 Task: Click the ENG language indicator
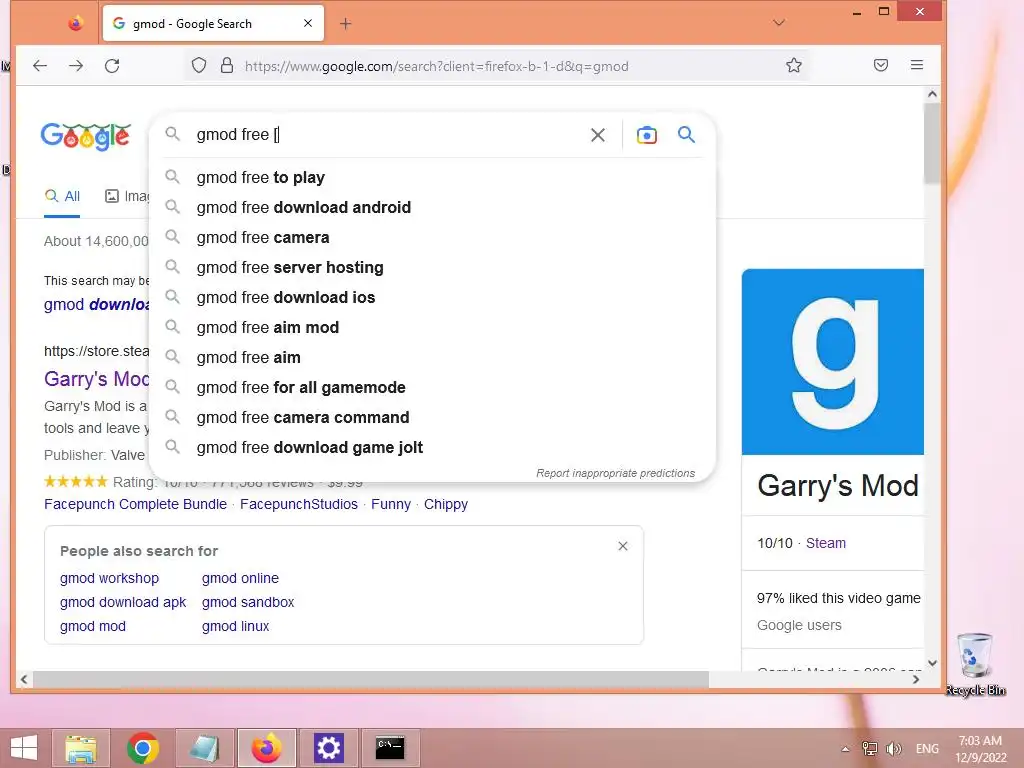tap(927, 749)
